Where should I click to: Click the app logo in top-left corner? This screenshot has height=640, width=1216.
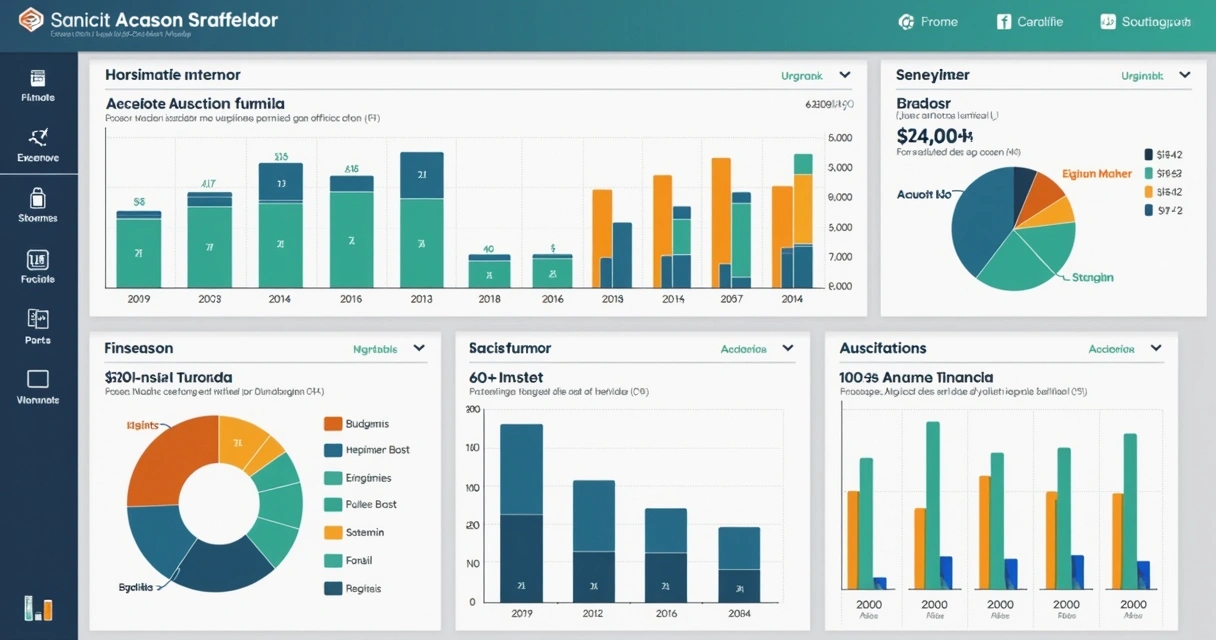click(x=29, y=20)
